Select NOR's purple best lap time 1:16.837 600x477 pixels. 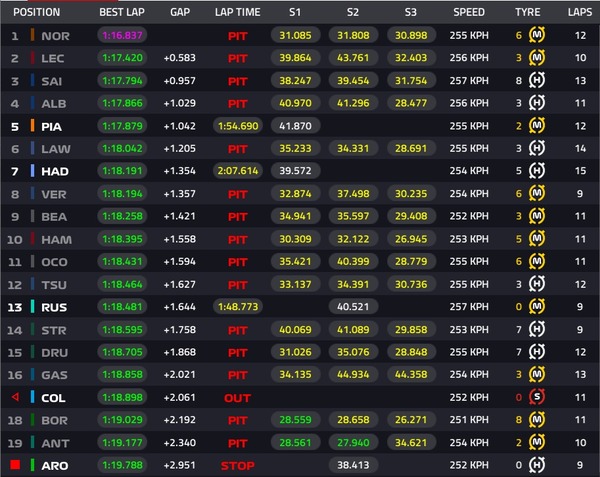tap(123, 35)
